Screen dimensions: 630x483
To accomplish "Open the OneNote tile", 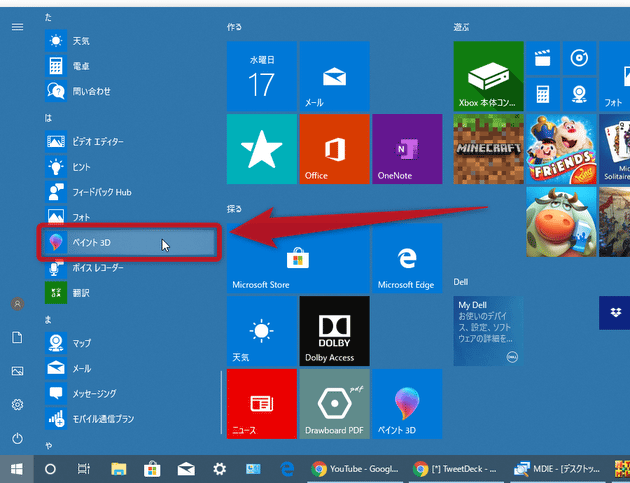I will tap(407, 149).
